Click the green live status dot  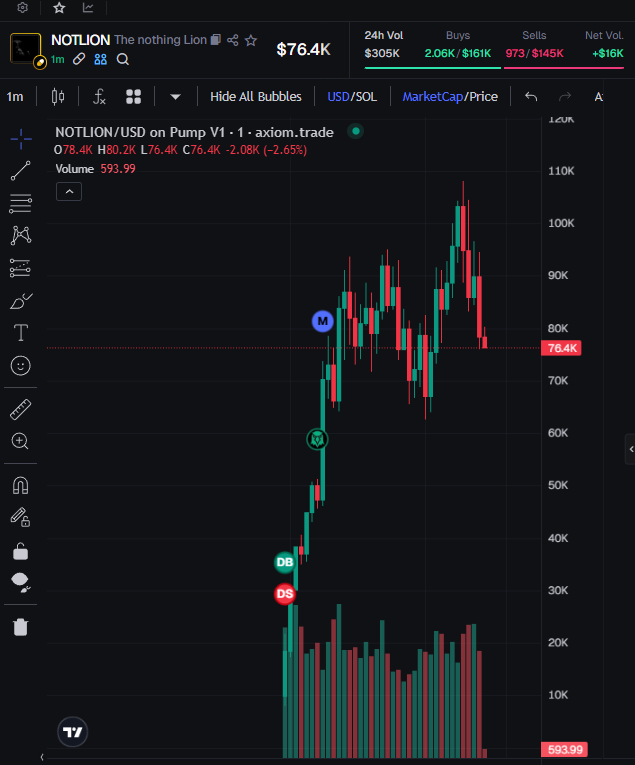[x=356, y=131]
